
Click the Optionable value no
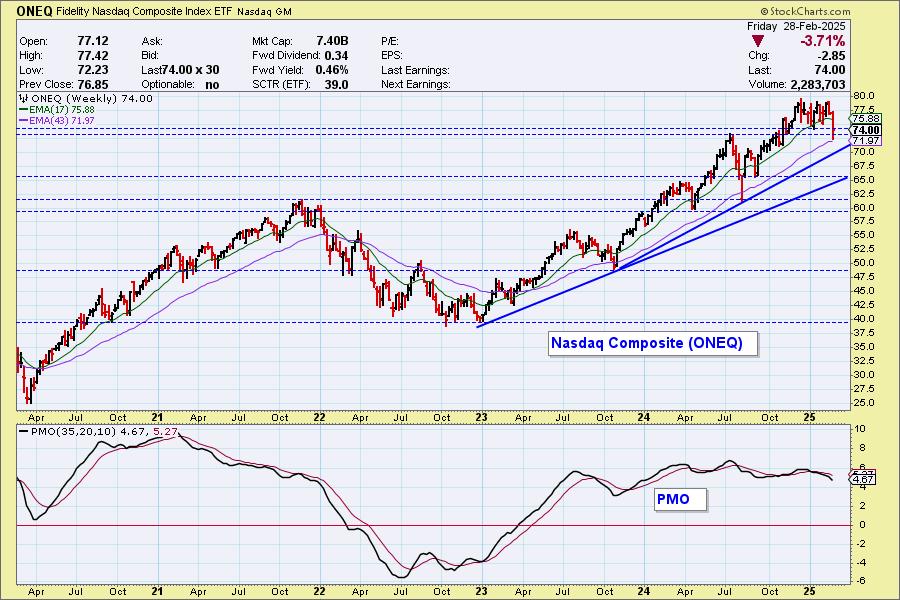click(x=212, y=84)
